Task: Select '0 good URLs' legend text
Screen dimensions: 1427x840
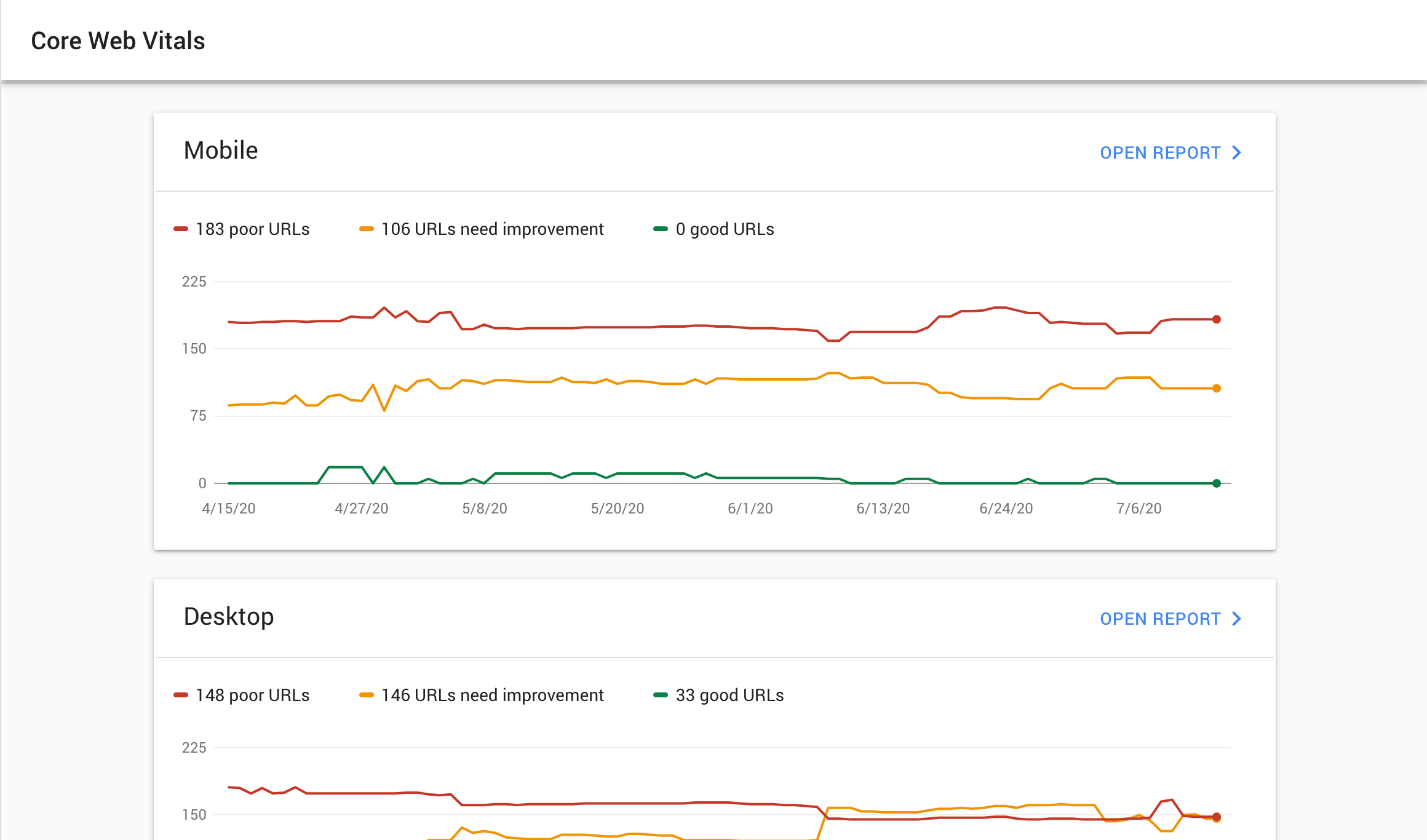Action: click(725, 229)
